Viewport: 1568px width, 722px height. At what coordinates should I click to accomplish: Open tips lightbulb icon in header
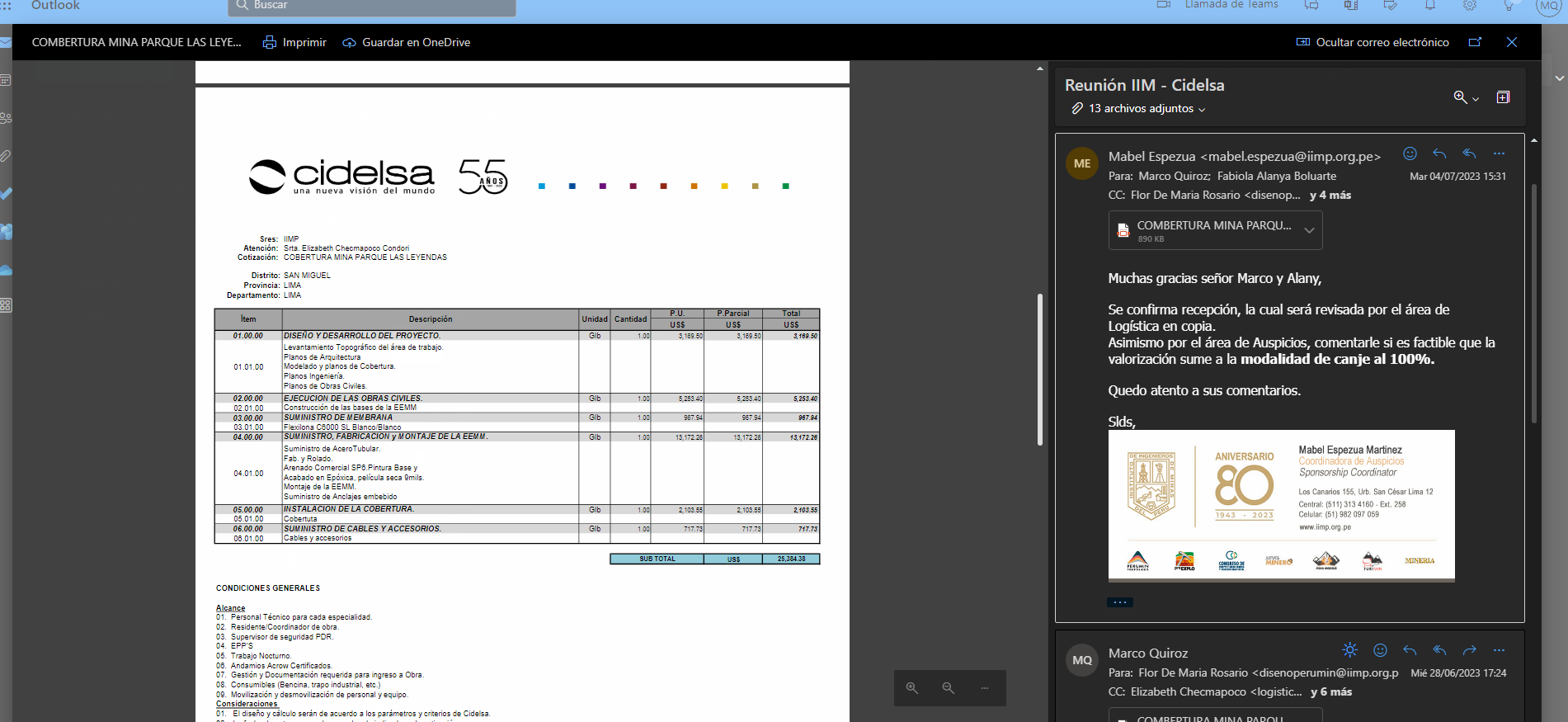(x=1509, y=5)
